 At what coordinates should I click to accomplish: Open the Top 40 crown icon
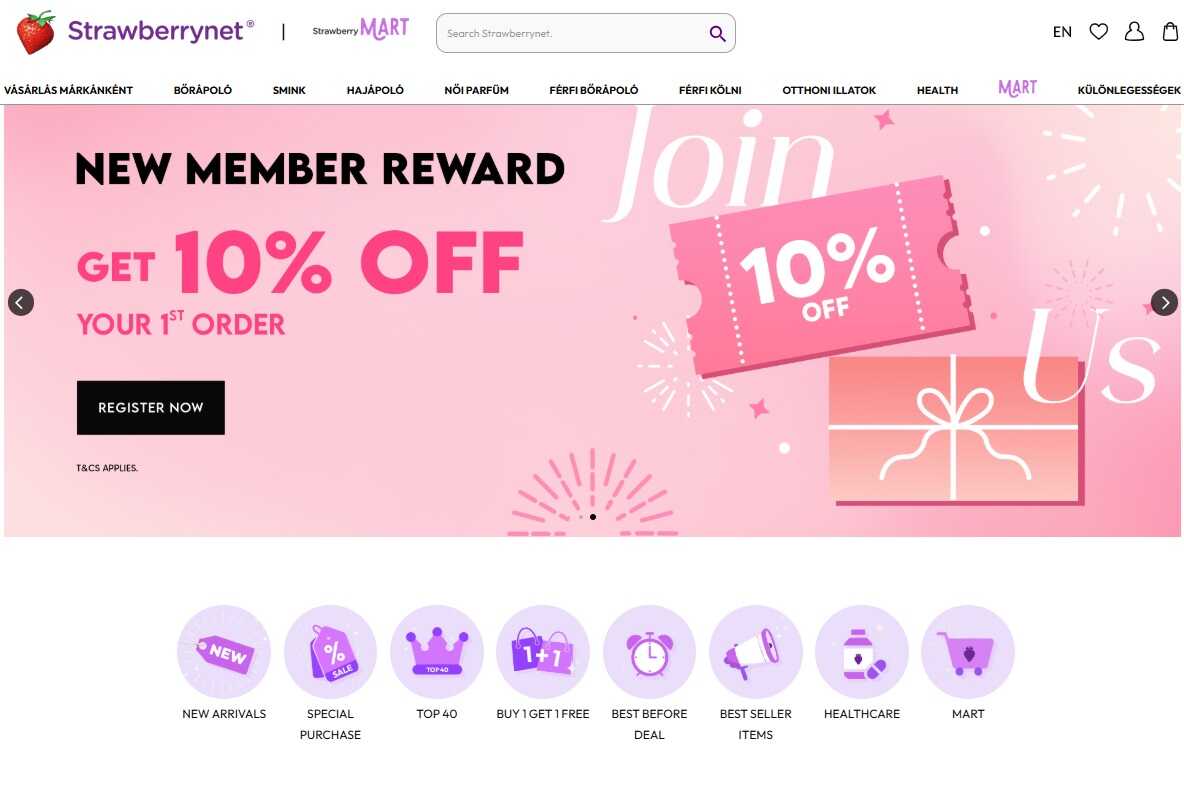point(436,651)
